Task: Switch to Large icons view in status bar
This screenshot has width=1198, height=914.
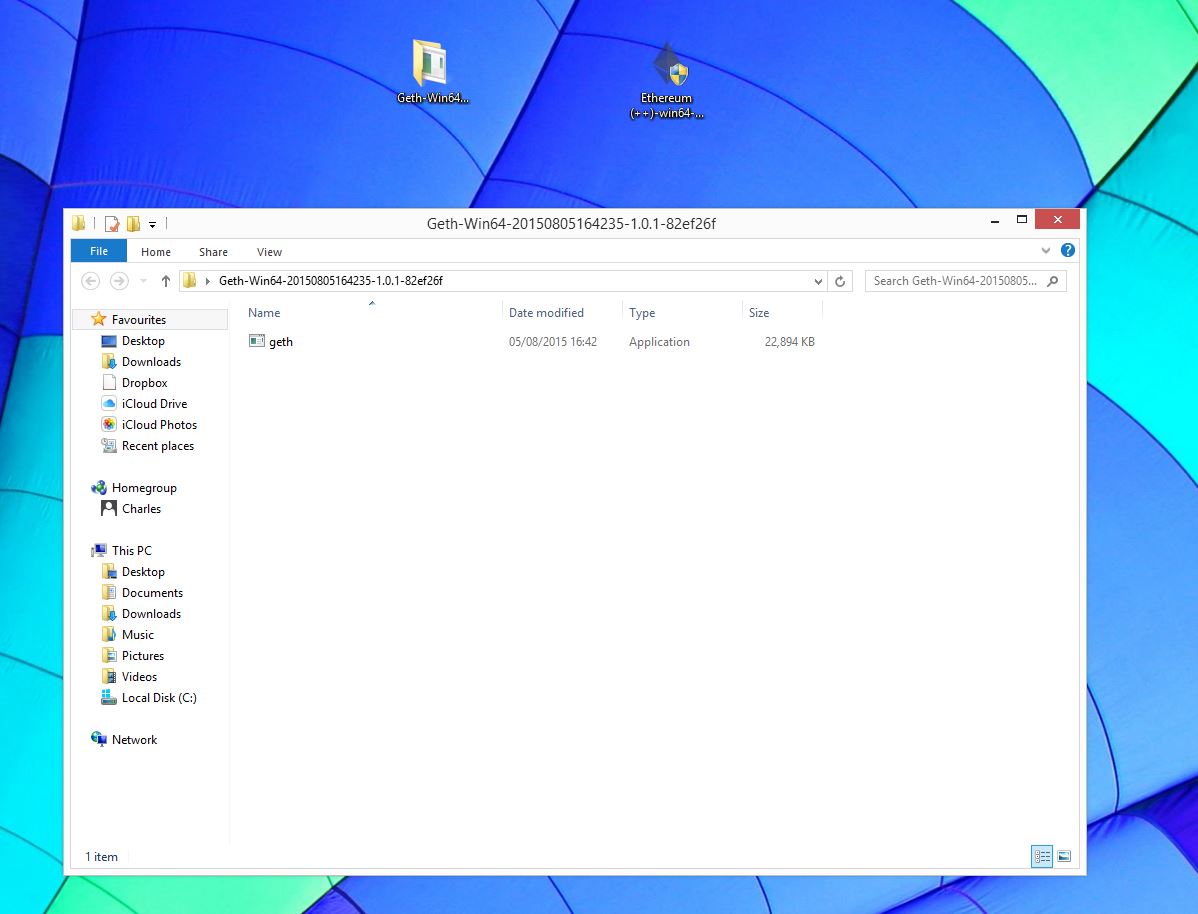Action: click(x=1064, y=857)
